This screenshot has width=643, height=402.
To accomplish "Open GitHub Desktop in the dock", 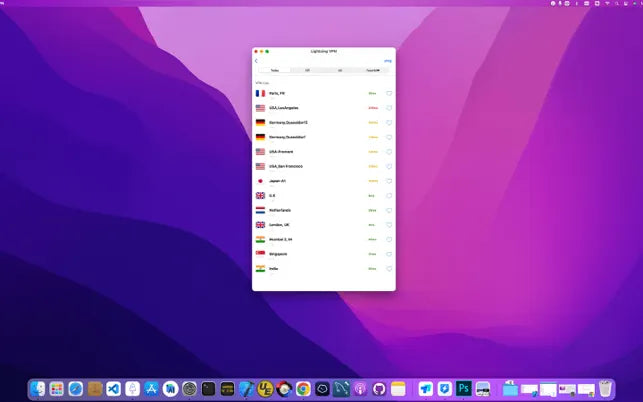I will point(379,388).
